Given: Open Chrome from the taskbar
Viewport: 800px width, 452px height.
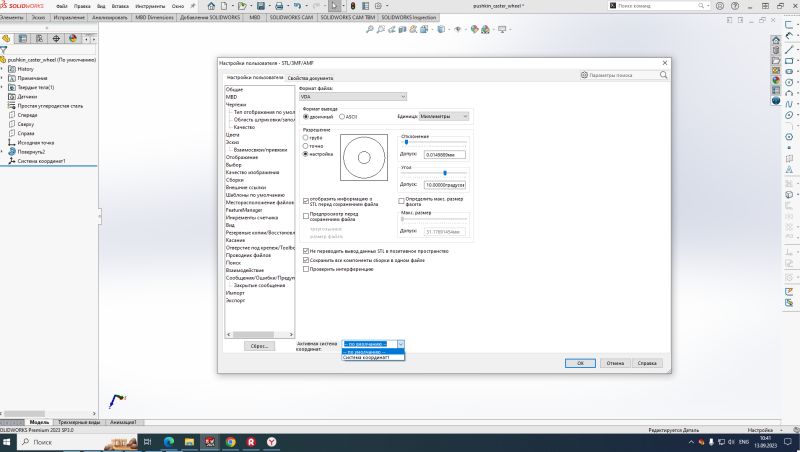Looking at the screenshot, I should (x=231, y=442).
